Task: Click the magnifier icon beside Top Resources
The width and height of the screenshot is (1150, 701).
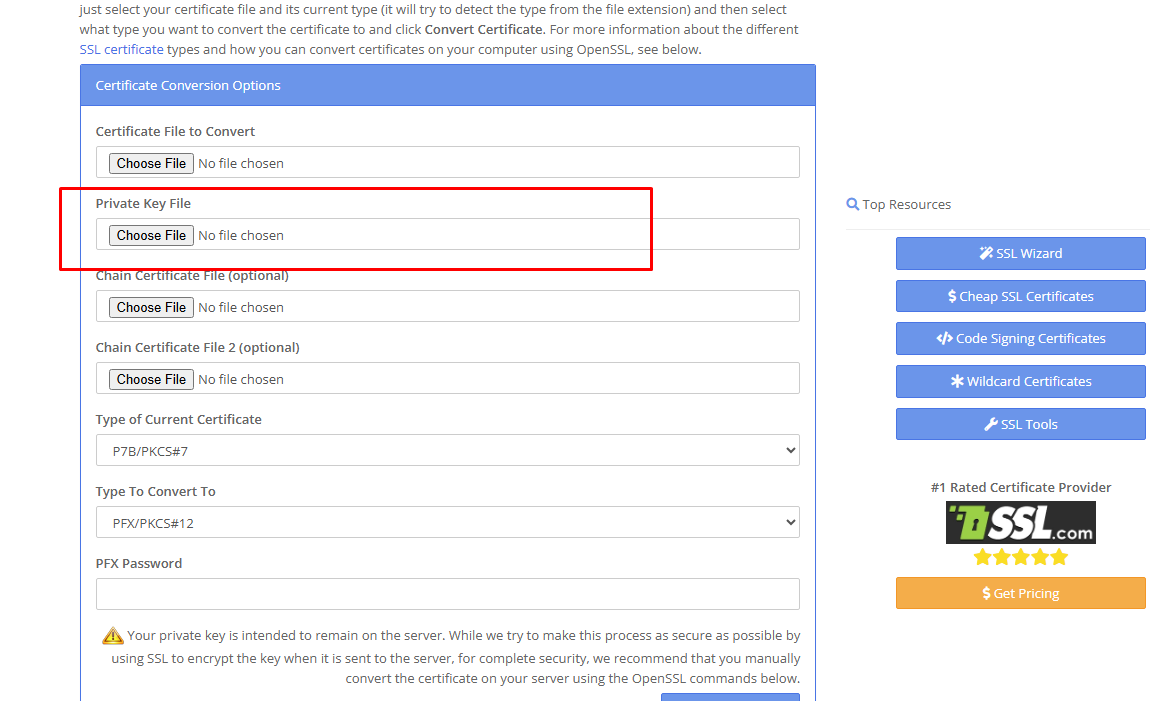Action: coord(852,204)
